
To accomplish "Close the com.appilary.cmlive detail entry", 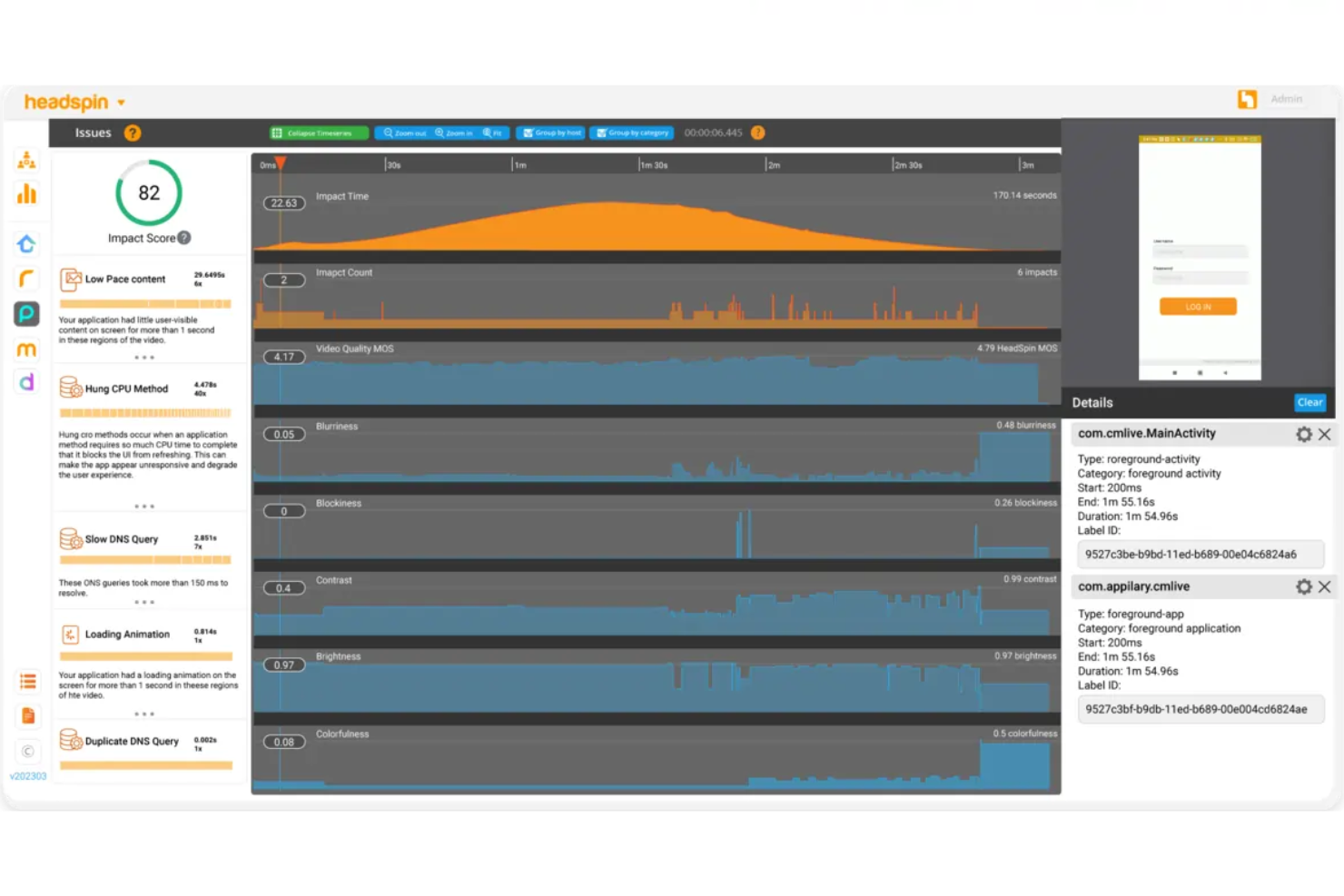I will (x=1325, y=586).
